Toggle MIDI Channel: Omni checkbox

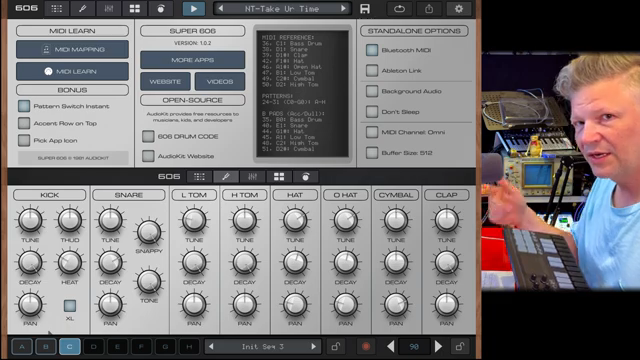372,132
